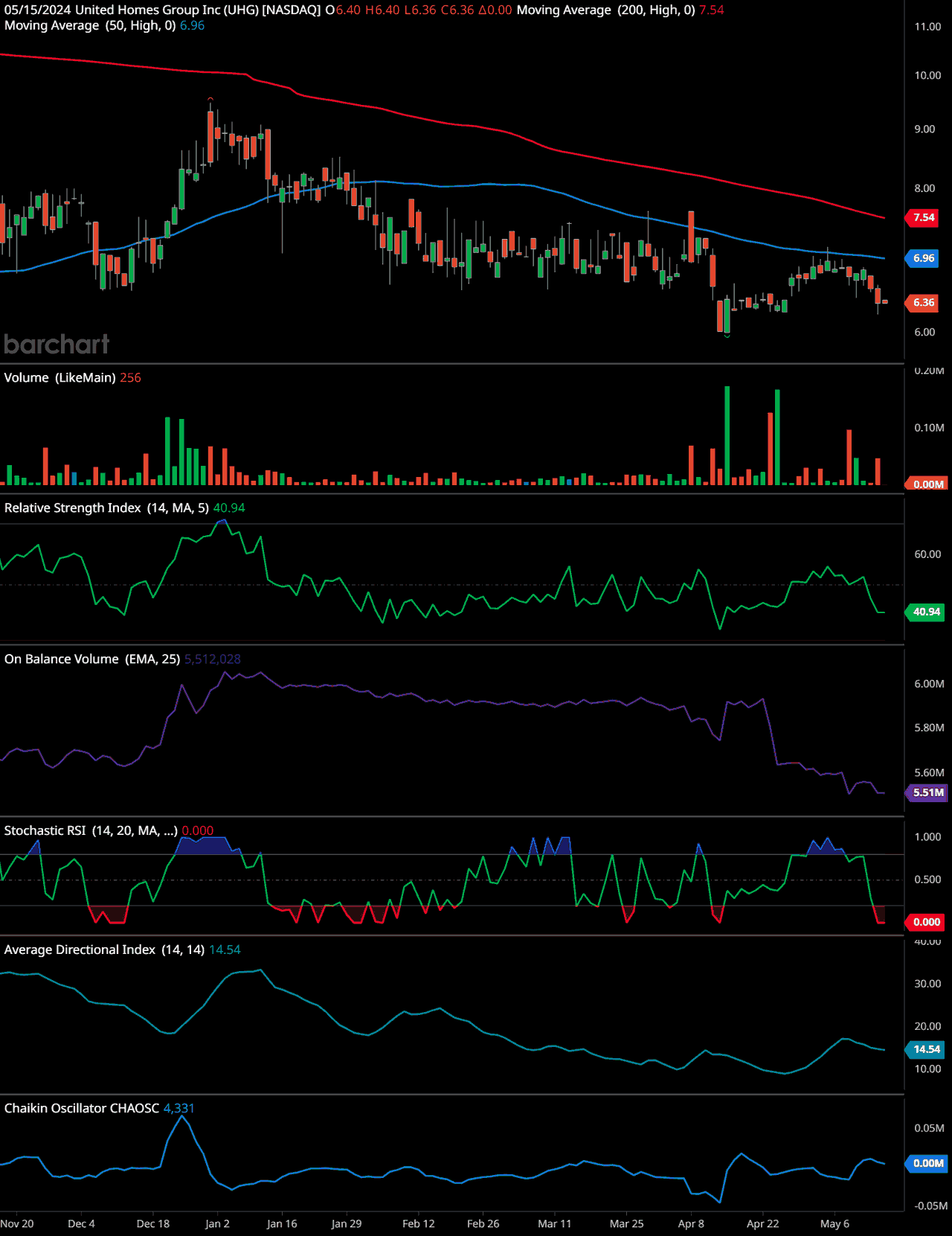Click the Mar 25 date label
This screenshot has height=1236, width=952.
click(x=627, y=1224)
